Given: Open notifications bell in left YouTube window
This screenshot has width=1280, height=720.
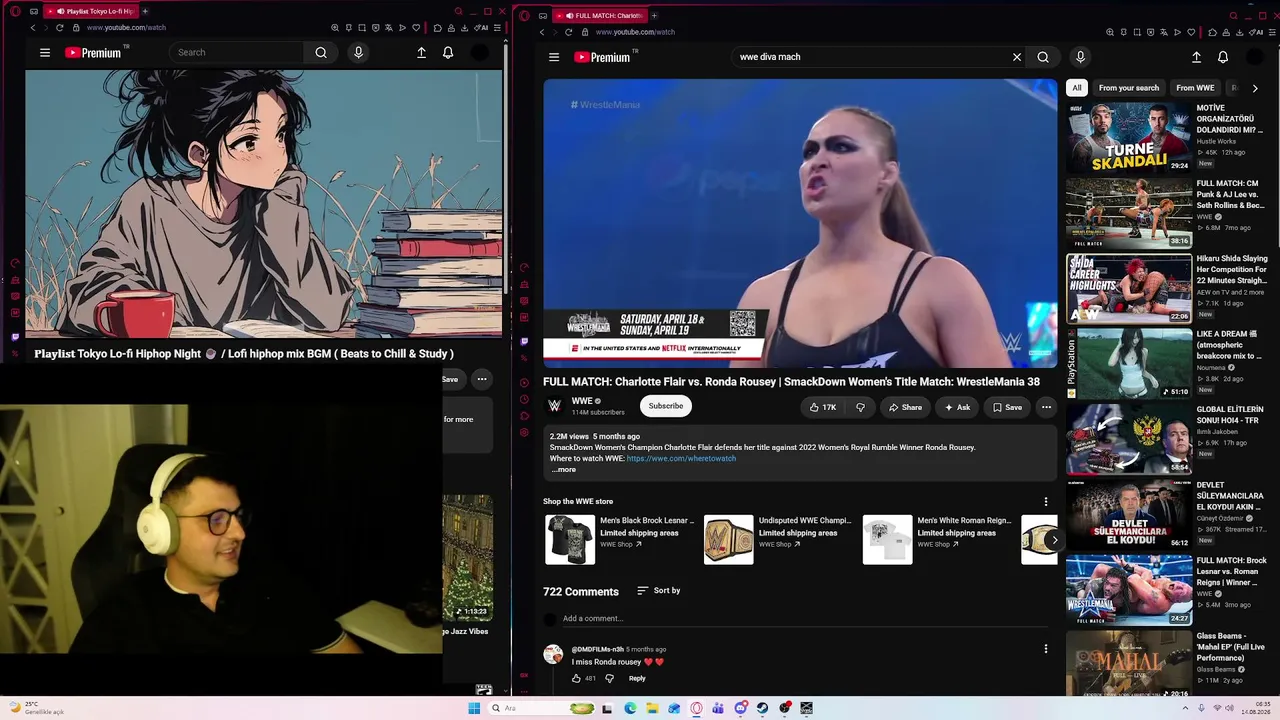Looking at the screenshot, I should (448, 52).
